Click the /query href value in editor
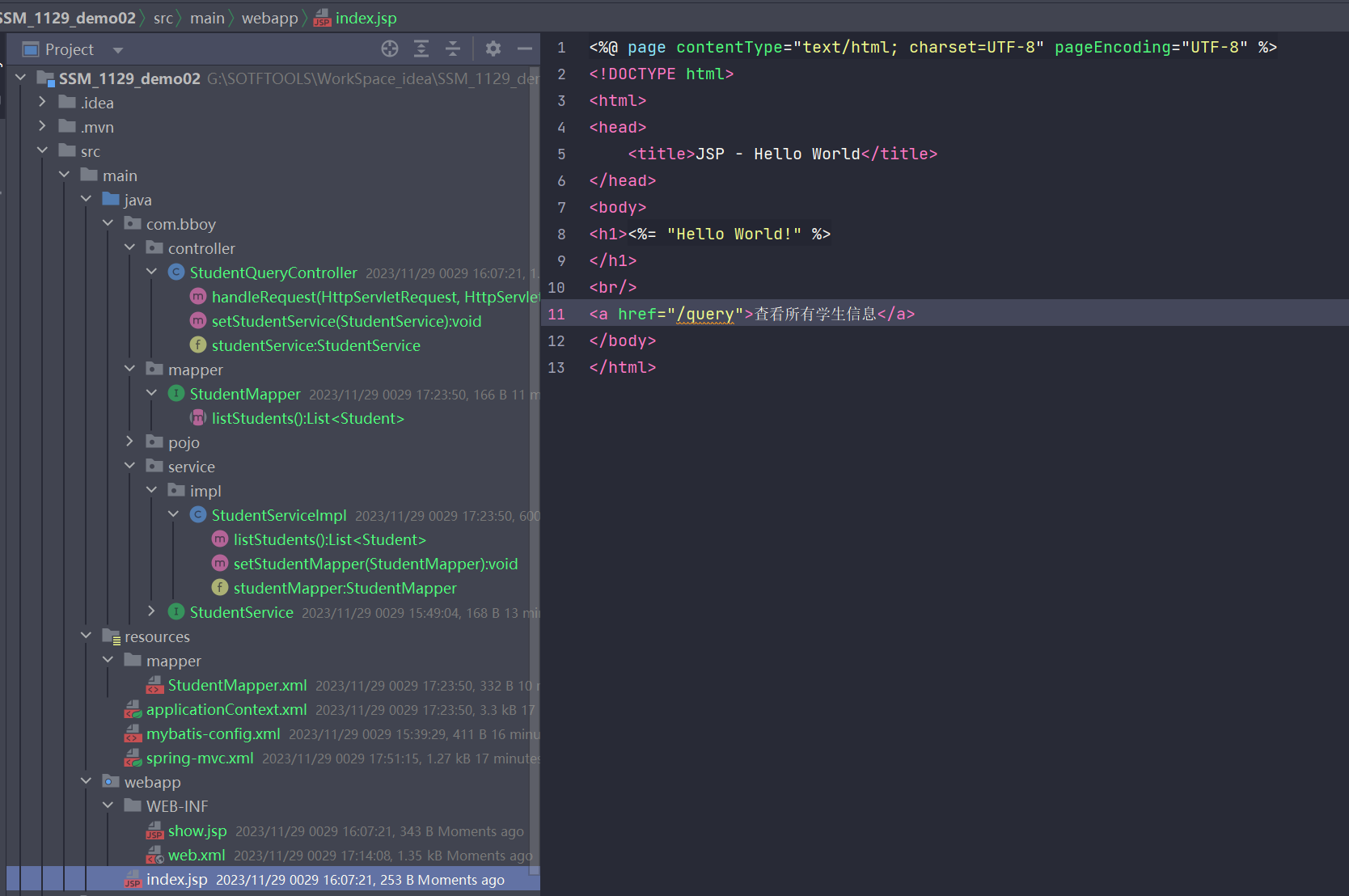1349x896 pixels. click(705, 314)
